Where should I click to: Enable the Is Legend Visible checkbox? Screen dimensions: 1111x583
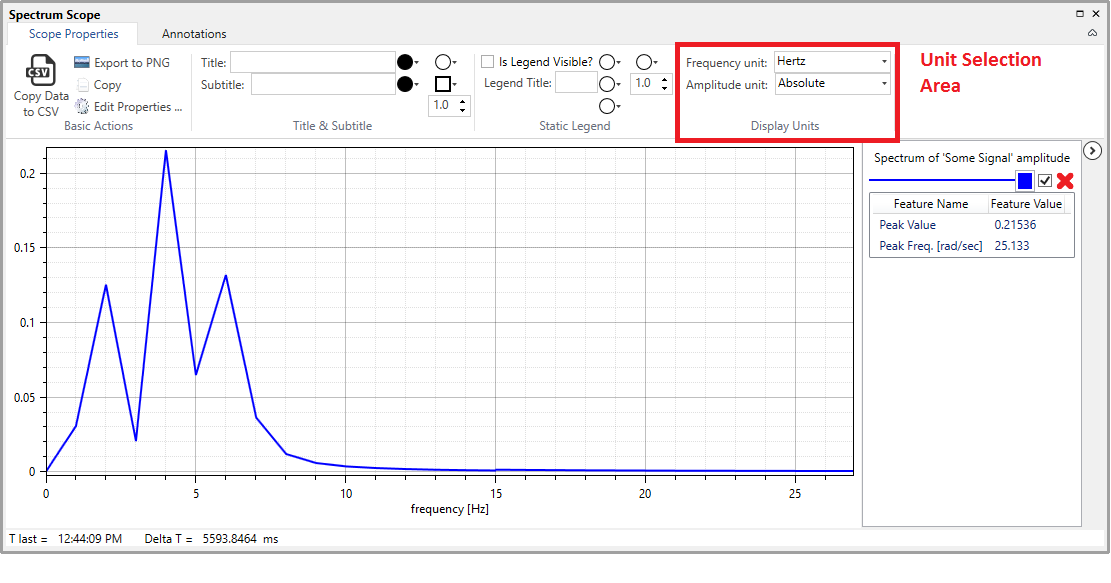click(x=488, y=62)
